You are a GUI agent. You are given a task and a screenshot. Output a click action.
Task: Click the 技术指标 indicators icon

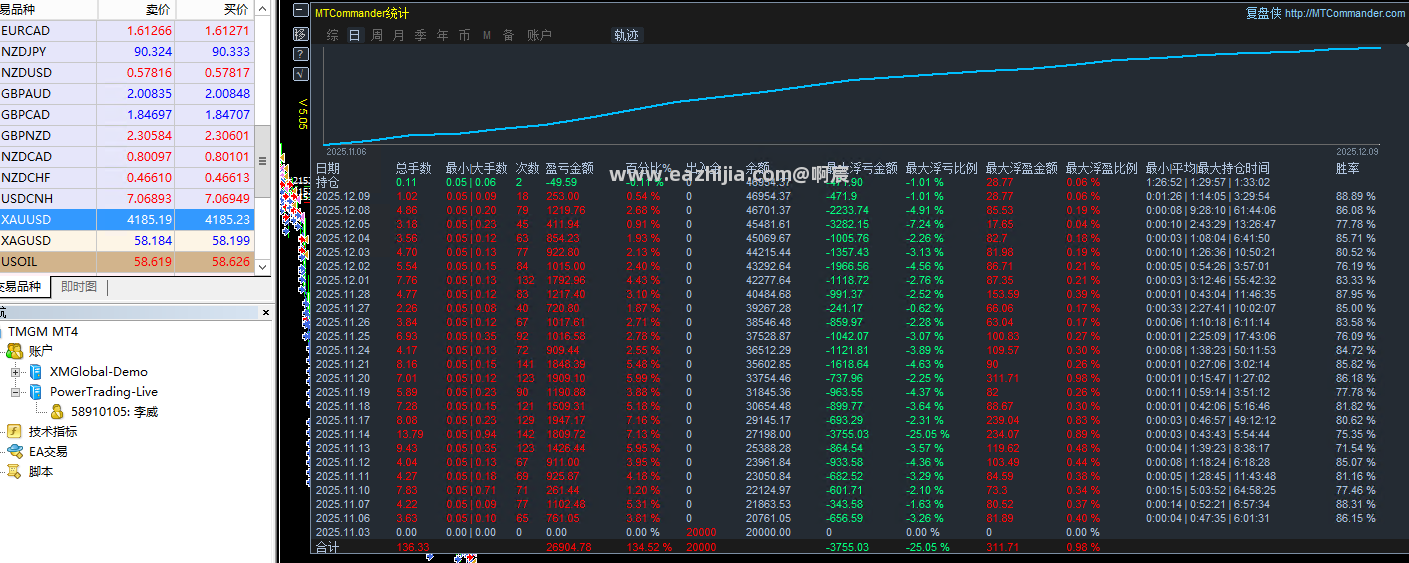(15, 432)
